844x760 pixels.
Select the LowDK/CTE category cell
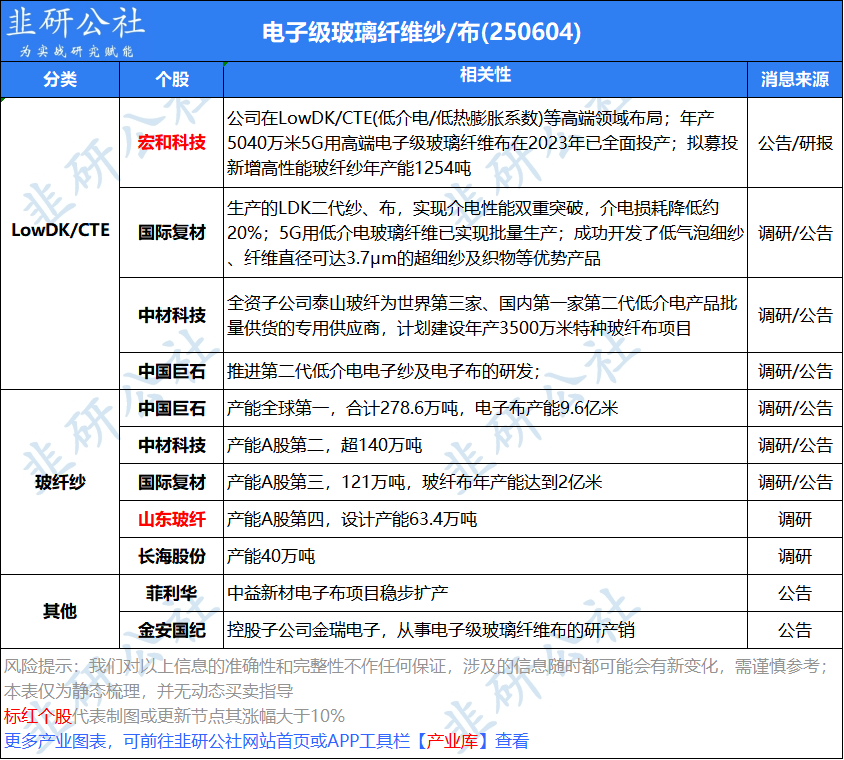click(60, 230)
